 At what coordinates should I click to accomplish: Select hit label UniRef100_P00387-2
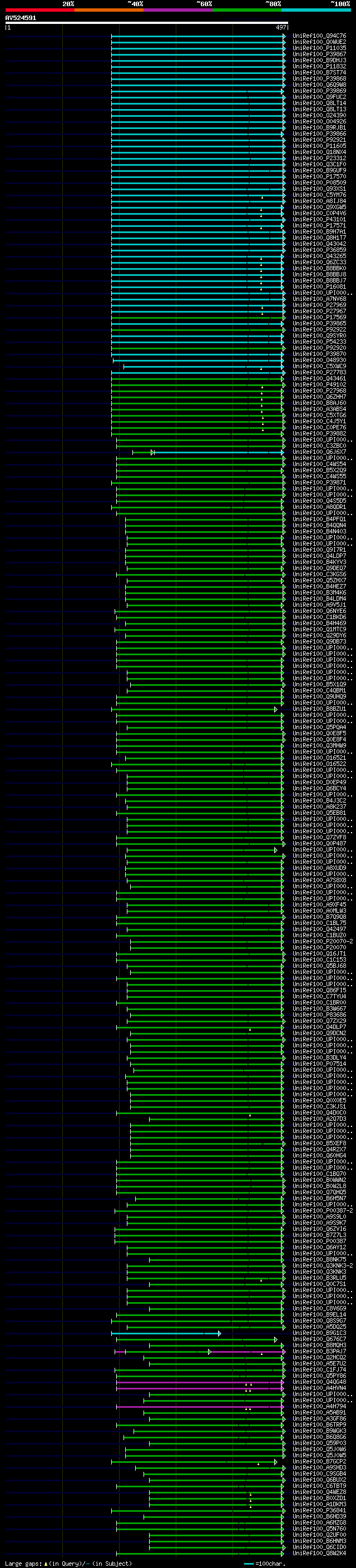323,1210
